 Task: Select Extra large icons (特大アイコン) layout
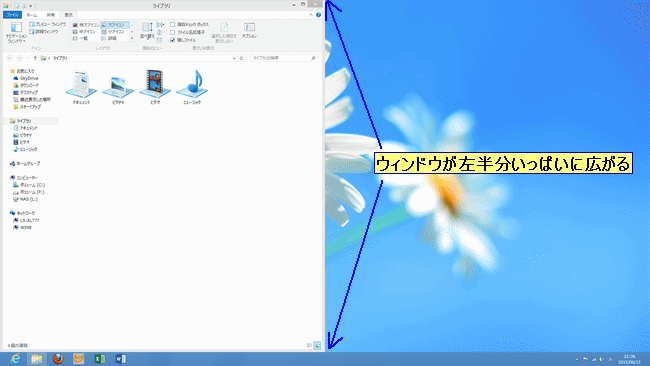click(86, 25)
